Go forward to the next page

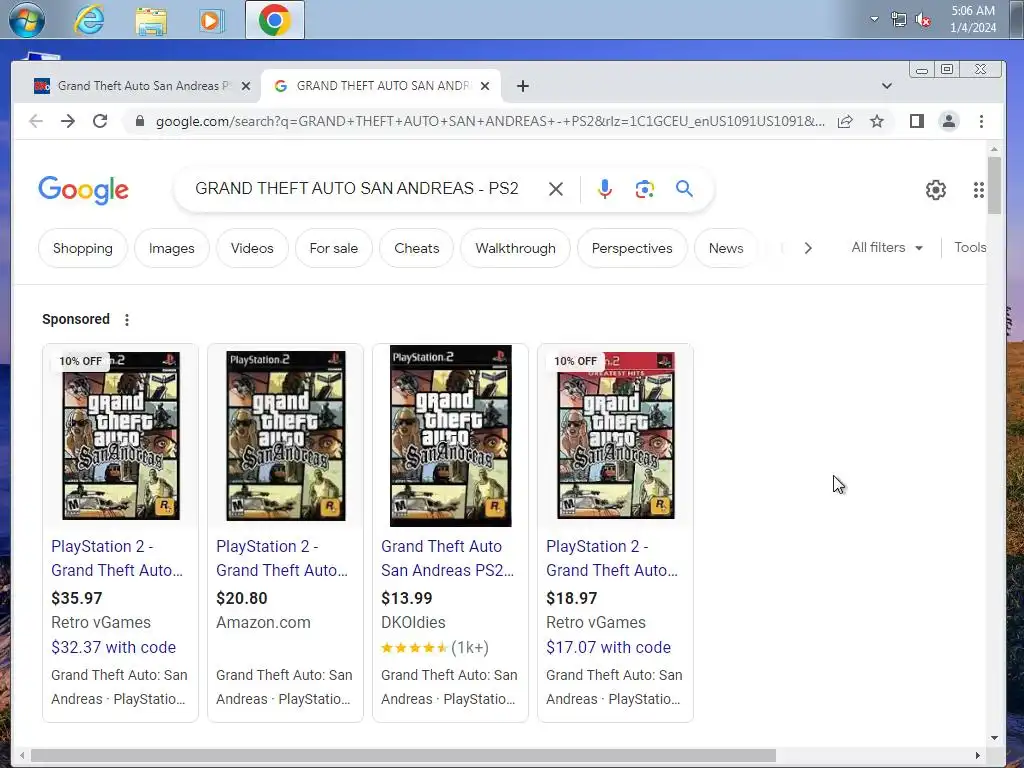68,121
